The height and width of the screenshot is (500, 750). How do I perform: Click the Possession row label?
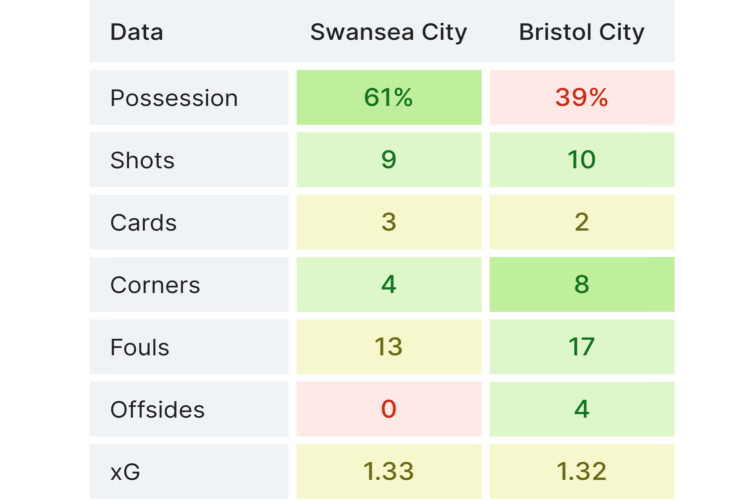pyautogui.click(x=174, y=98)
